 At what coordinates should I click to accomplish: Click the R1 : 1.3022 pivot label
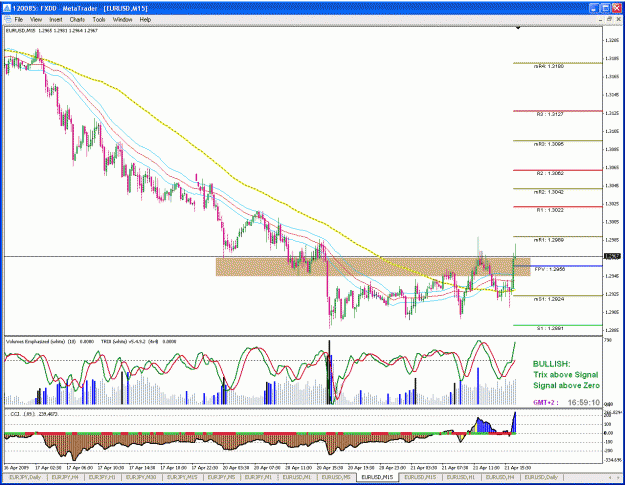[x=550, y=210]
